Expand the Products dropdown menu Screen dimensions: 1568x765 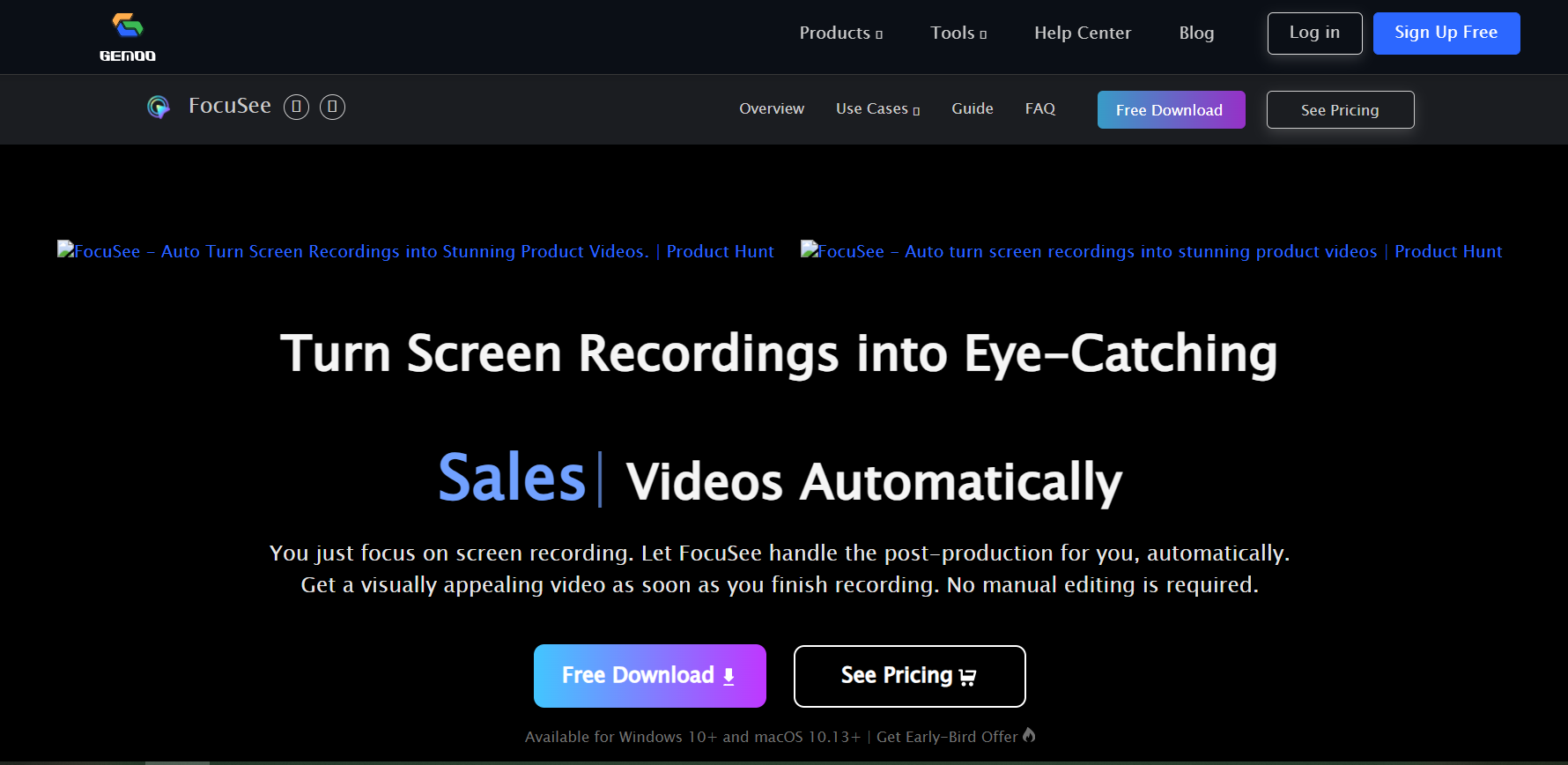click(840, 33)
